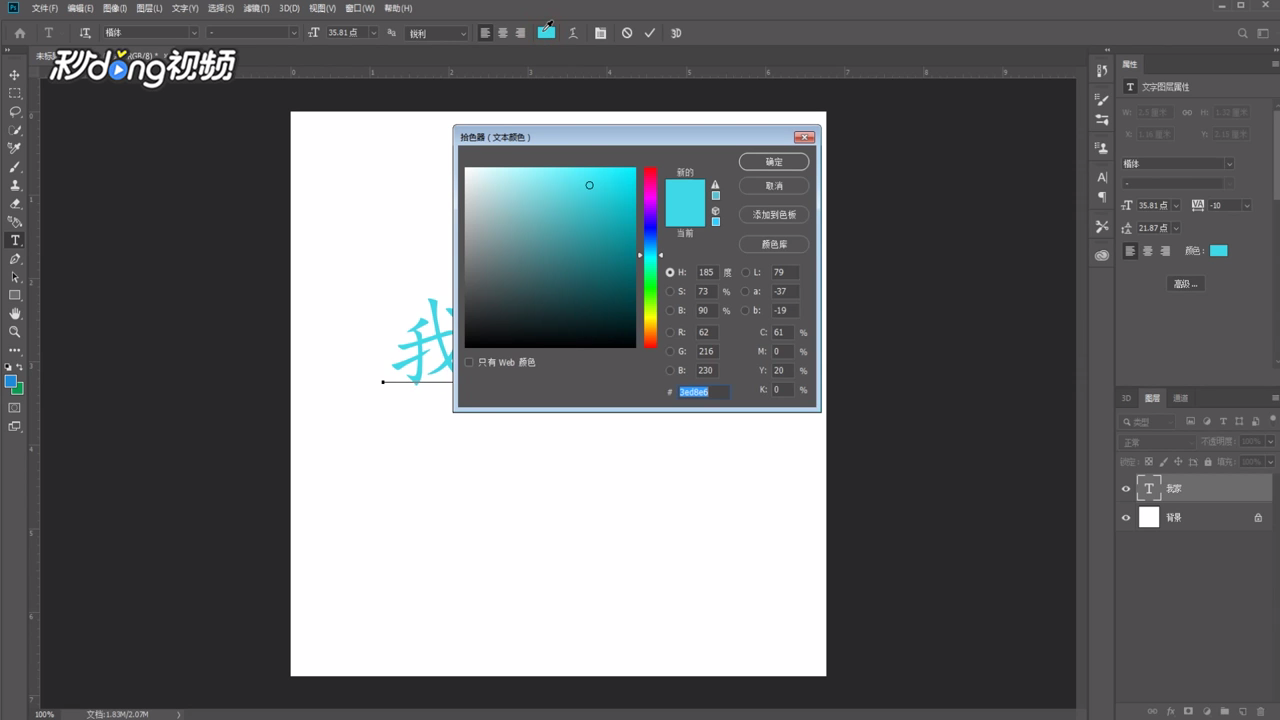
Task: Commit current text edits checkmark
Action: [x=650, y=33]
